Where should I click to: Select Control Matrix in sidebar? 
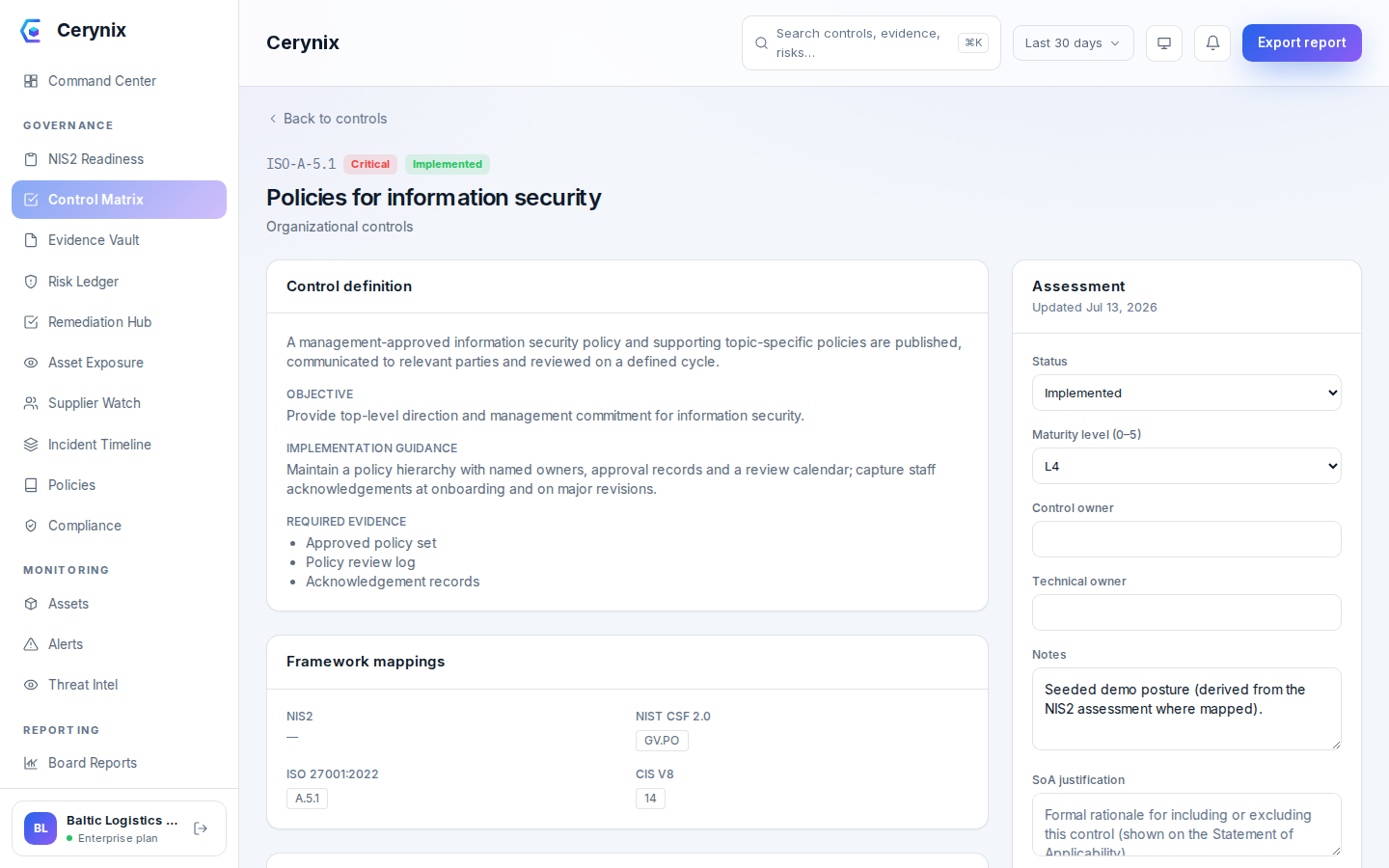click(119, 200)
